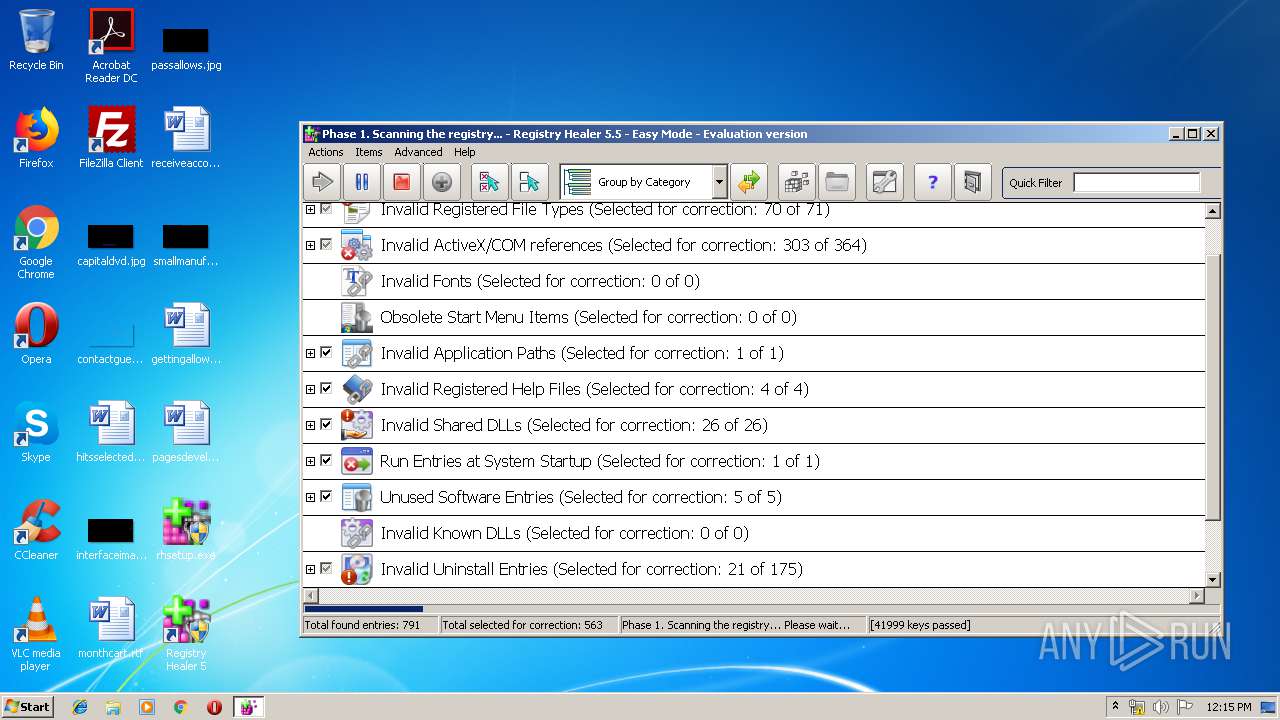Click the Windows Start button
This screenshot has width=1280, height=720.
point(28,706)
